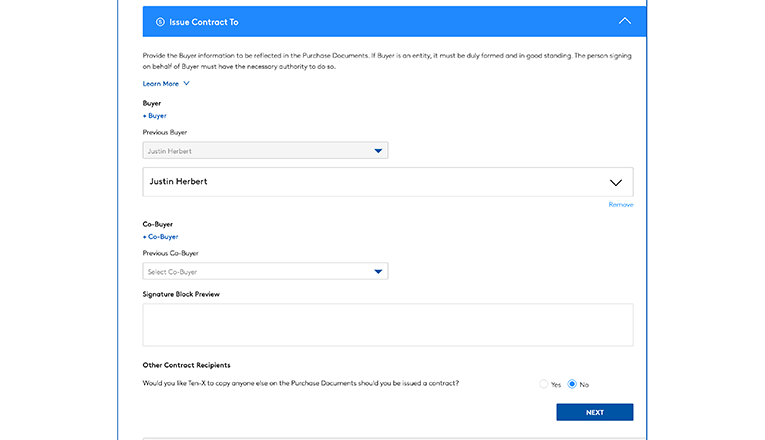This screenshot has height=440, width=765.
Task: Expand the Learn More link
Action: click(166, 83)
